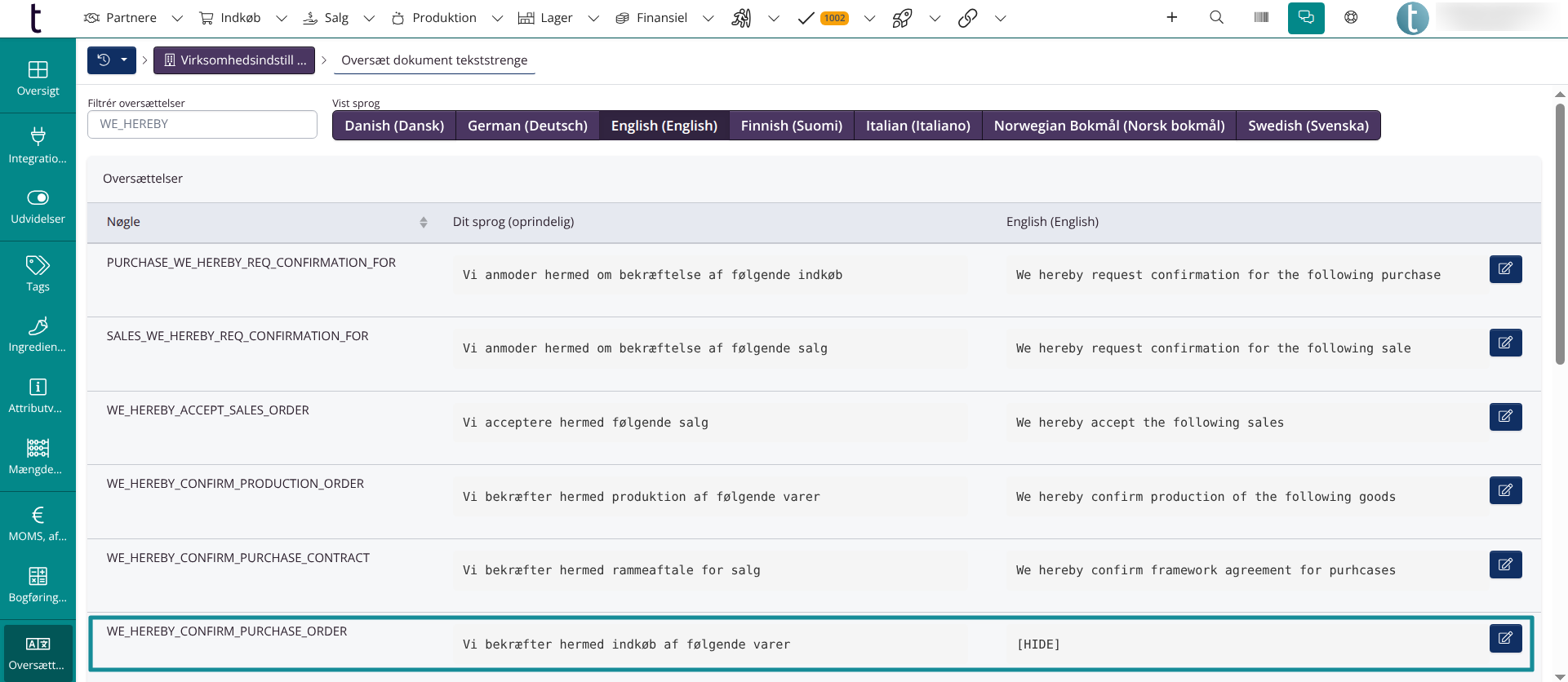Open the history dropdown in breadcrumb
The width and height of the screenshot is (1568, 682).
[x=112, y=60]
